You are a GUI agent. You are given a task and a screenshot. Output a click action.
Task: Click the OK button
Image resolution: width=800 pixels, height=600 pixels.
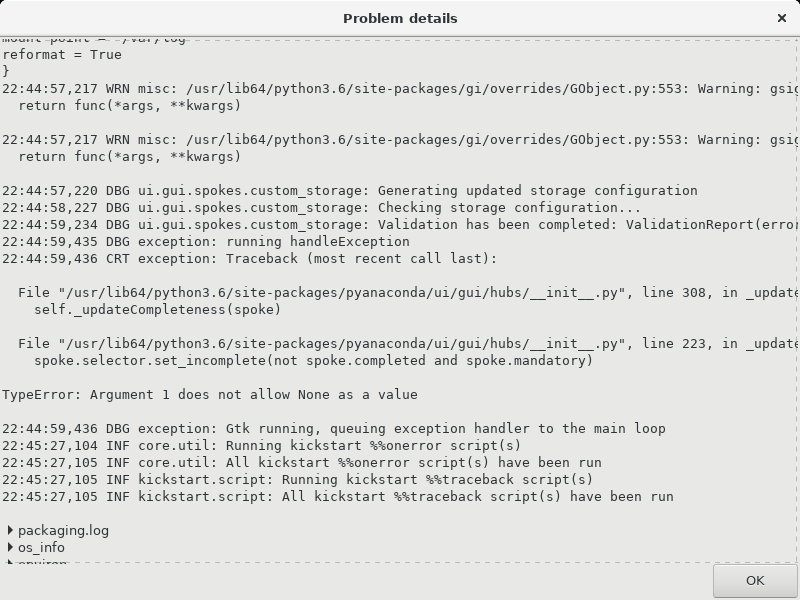[x=755, y=581]
